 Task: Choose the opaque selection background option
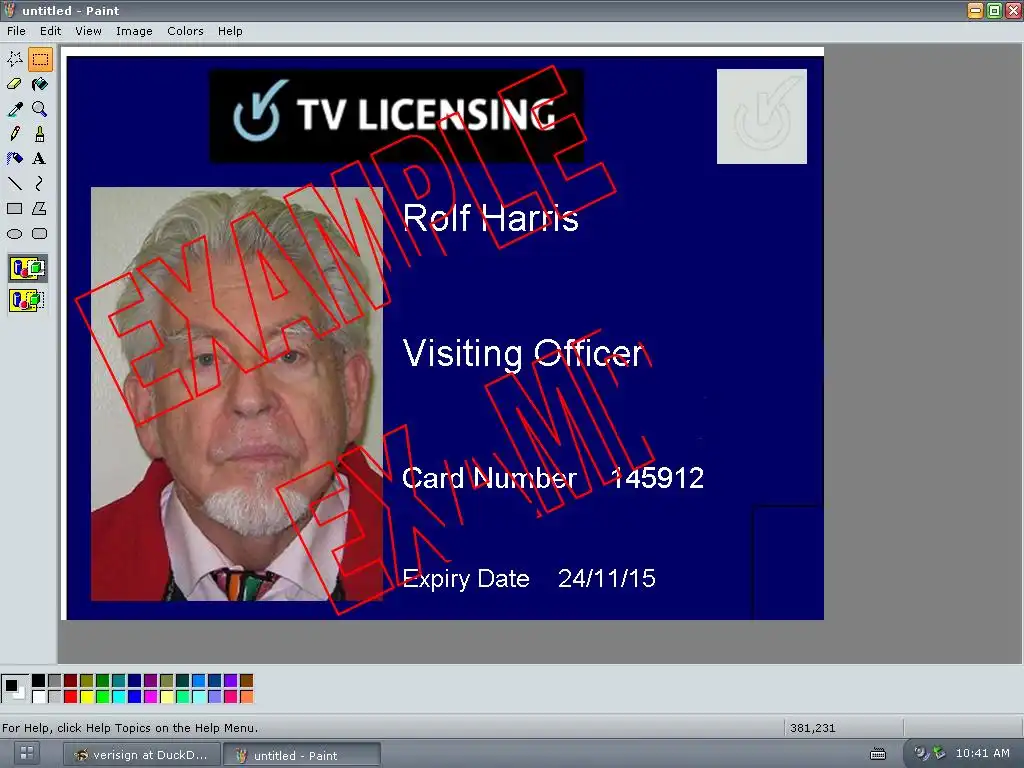27,268
